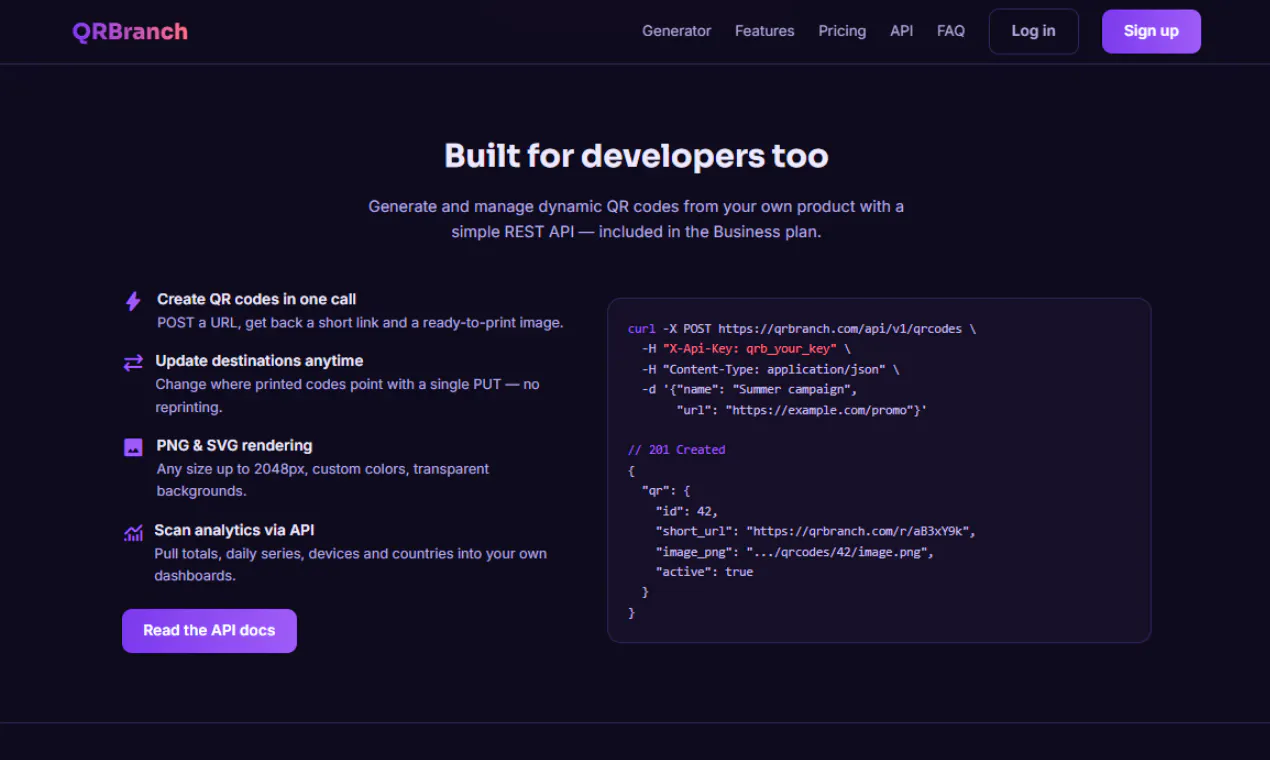Click the image icon beside PNG & SVG rendering
Viewport: 1270px width, 760px height.
point(133,447)
